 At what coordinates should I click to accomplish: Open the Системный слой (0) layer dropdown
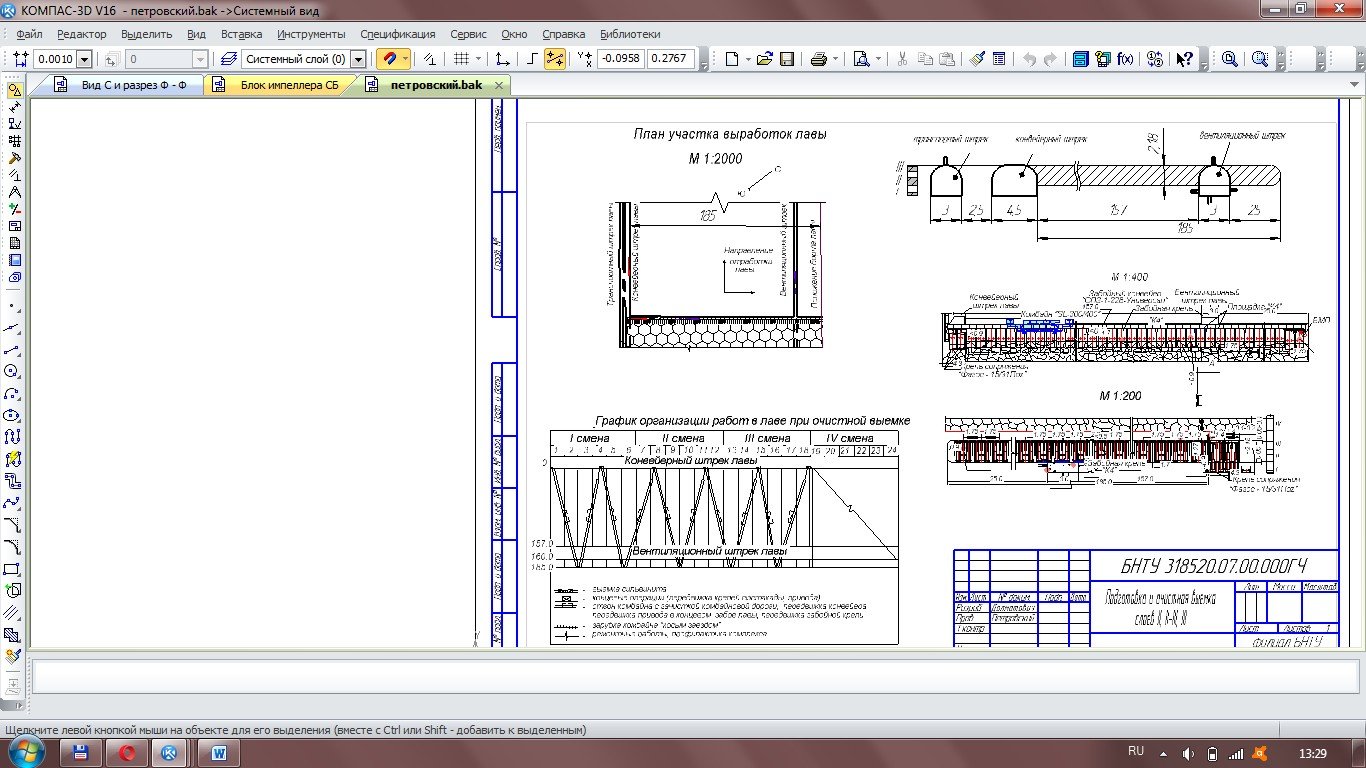tap(358, 59)
